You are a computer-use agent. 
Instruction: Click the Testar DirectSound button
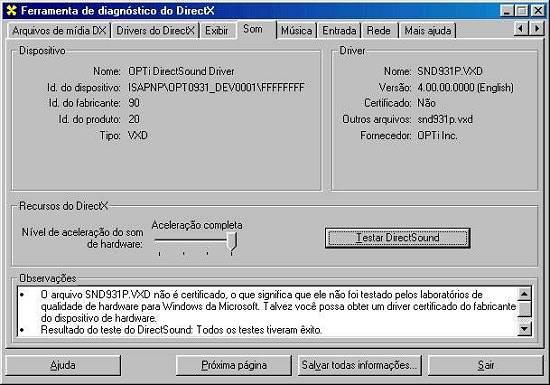(x=397, y=238)
